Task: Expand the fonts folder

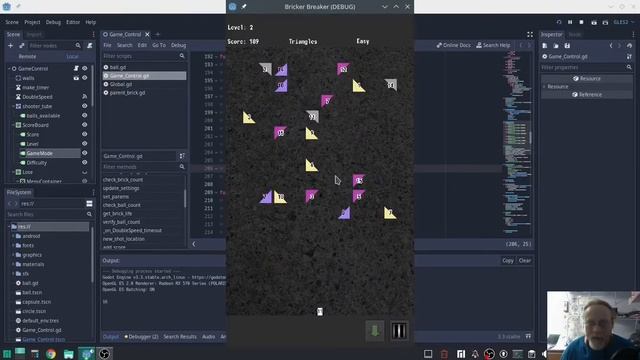Action: point(13,245)
